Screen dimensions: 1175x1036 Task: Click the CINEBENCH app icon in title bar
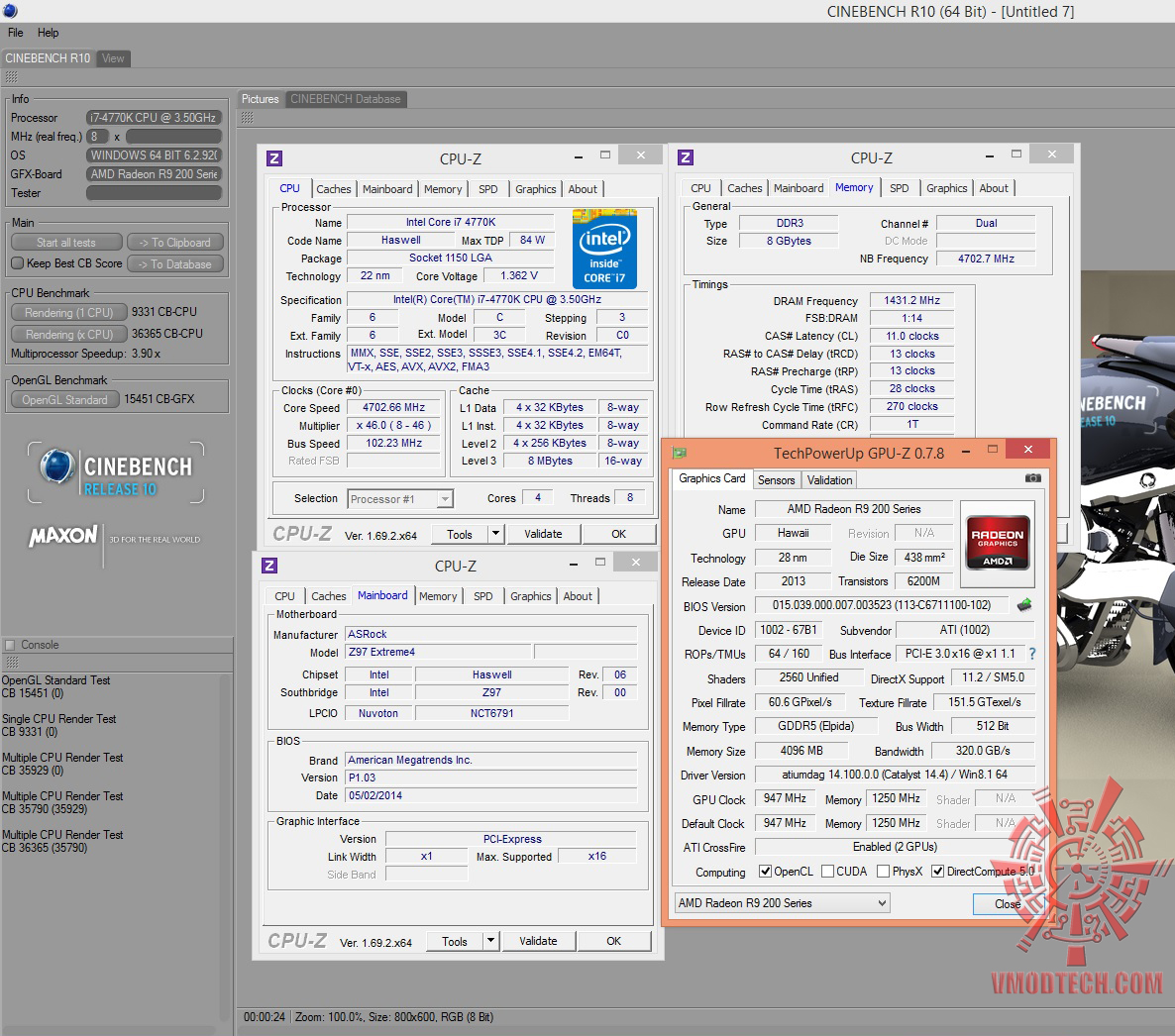(x=10, y=11)
